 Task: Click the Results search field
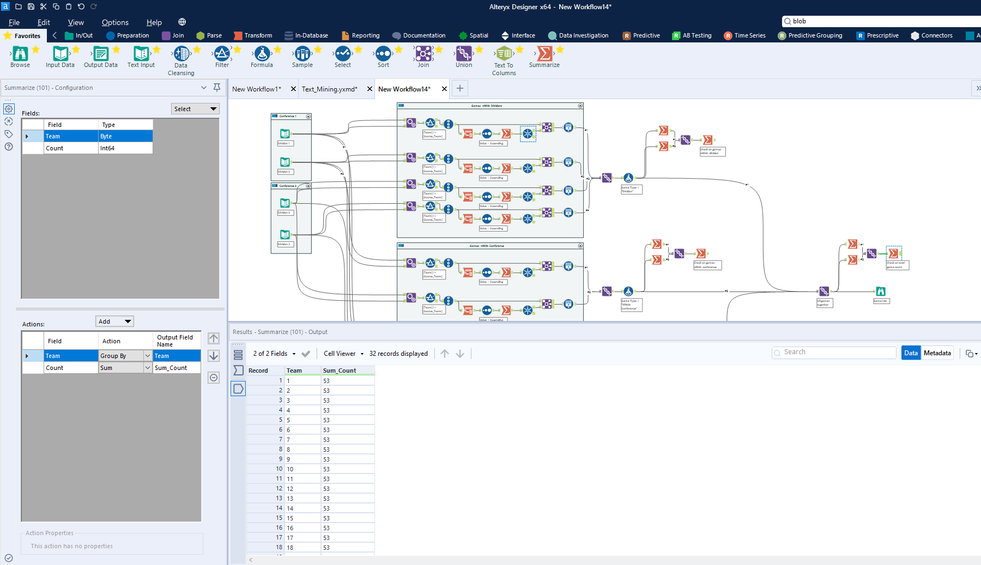[834, 352]
